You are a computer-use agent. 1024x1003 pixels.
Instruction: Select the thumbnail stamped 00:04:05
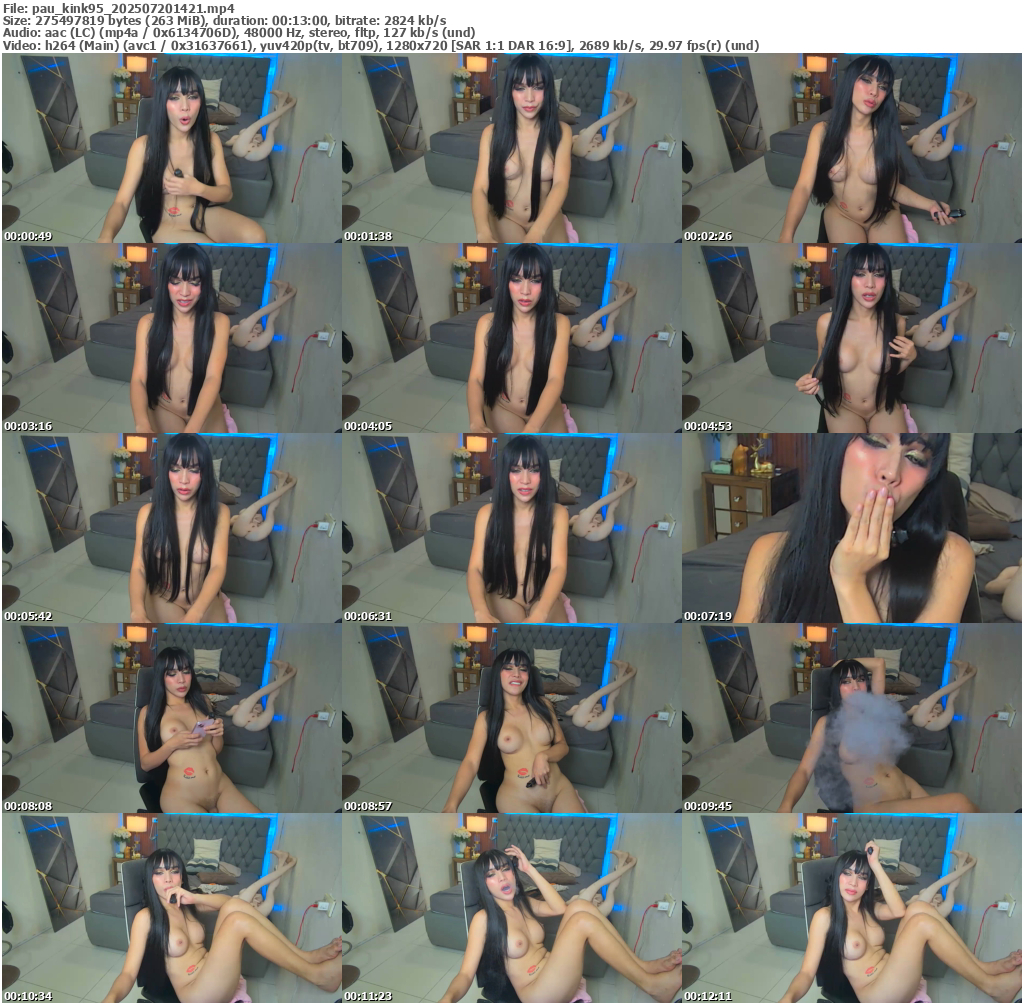511,338
